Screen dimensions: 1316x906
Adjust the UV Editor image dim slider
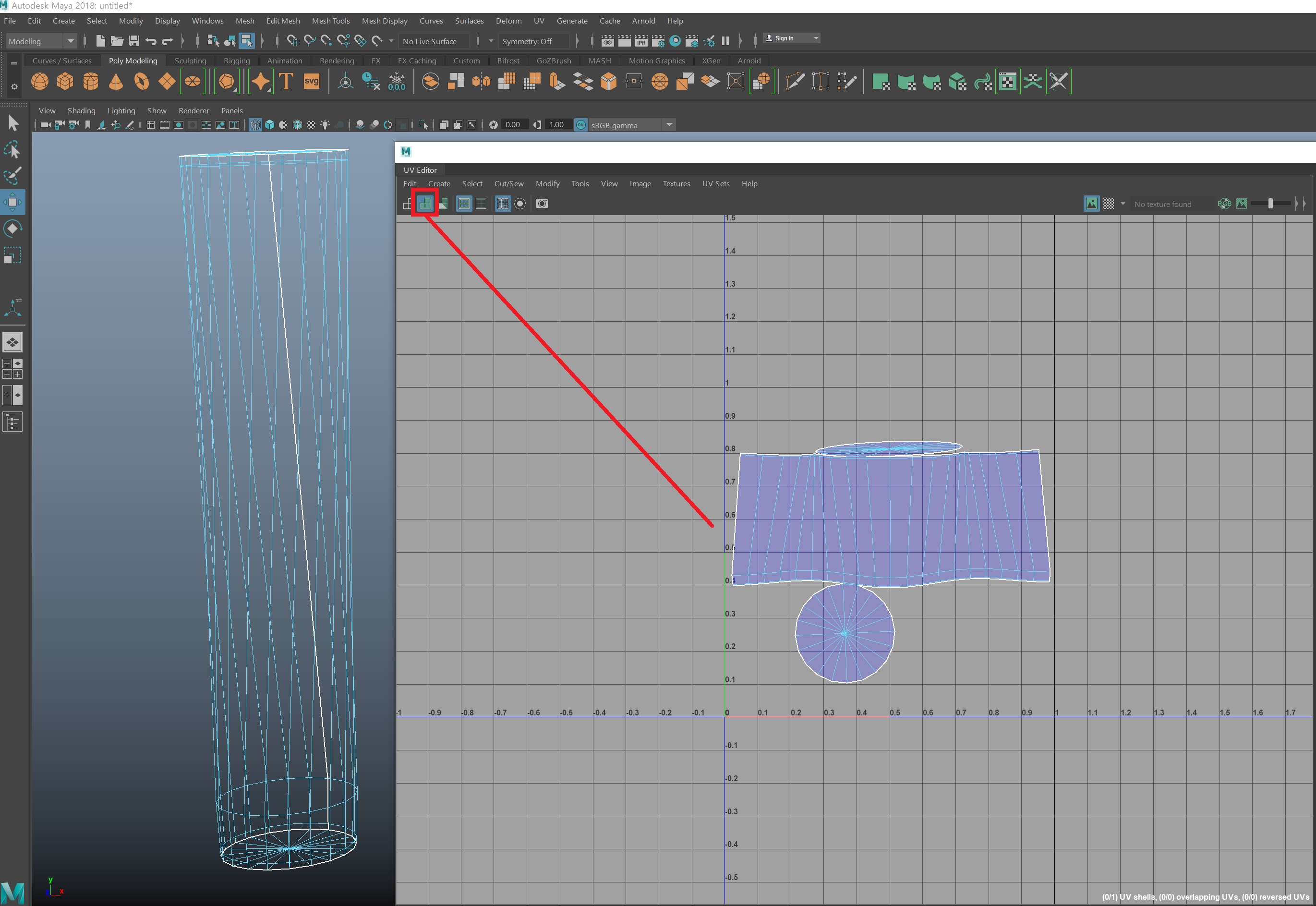1270,204
